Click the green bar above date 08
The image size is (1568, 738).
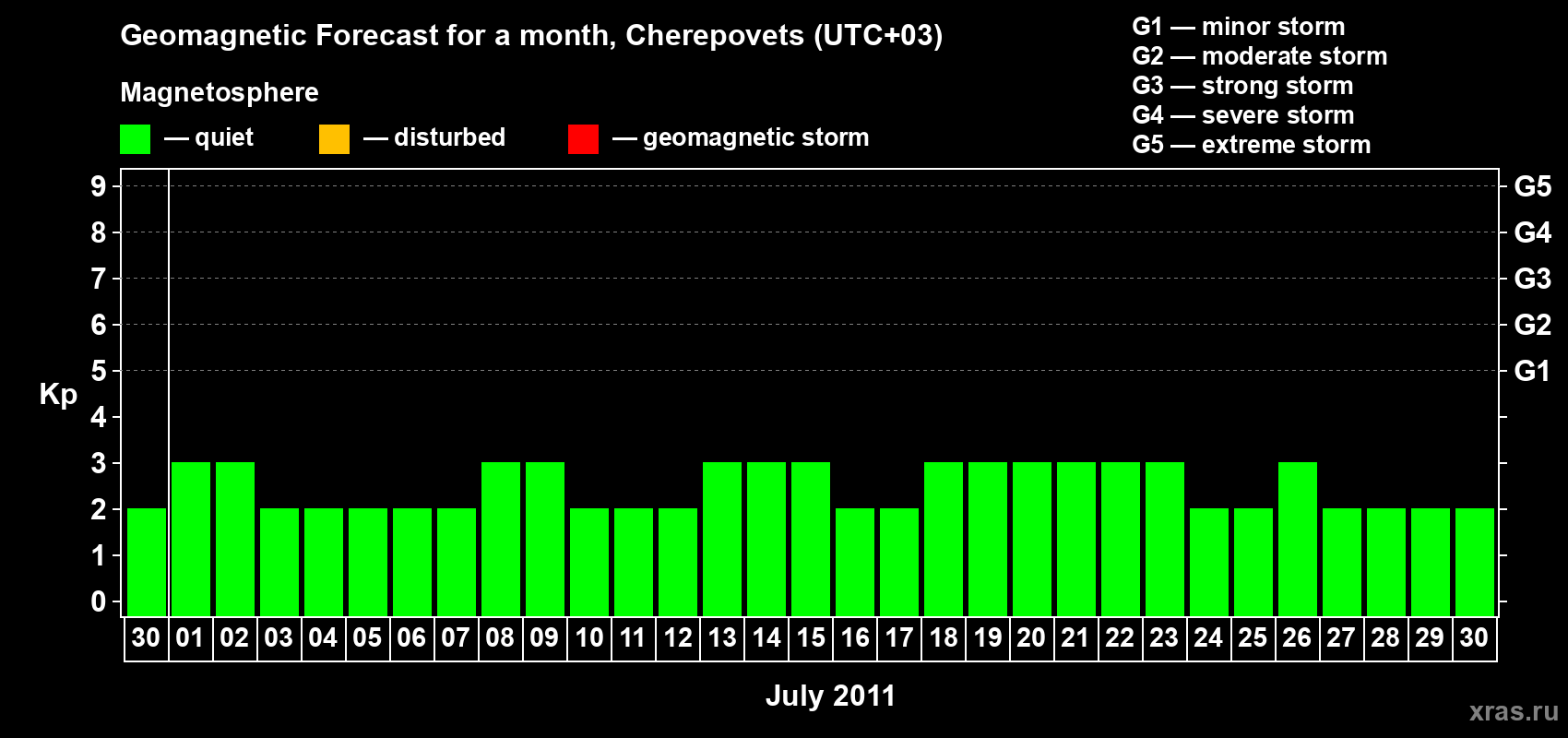click(501, 539)
